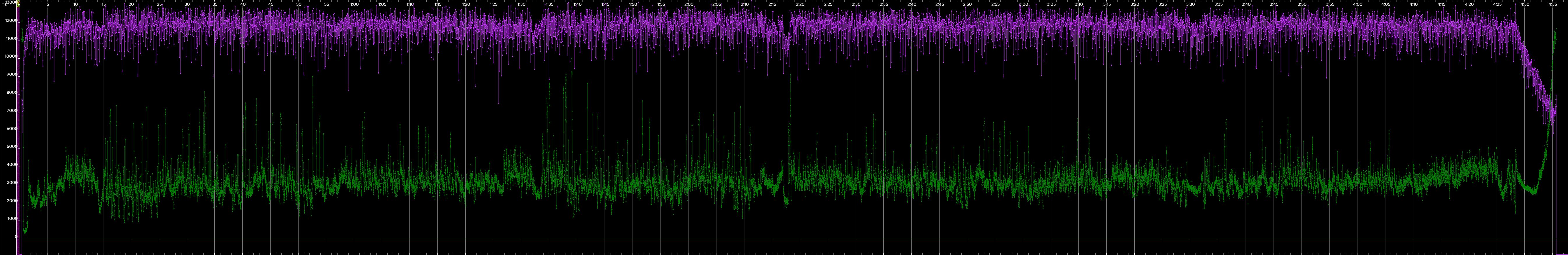Click the 2000 label on the vertical axis

point(12,201)
